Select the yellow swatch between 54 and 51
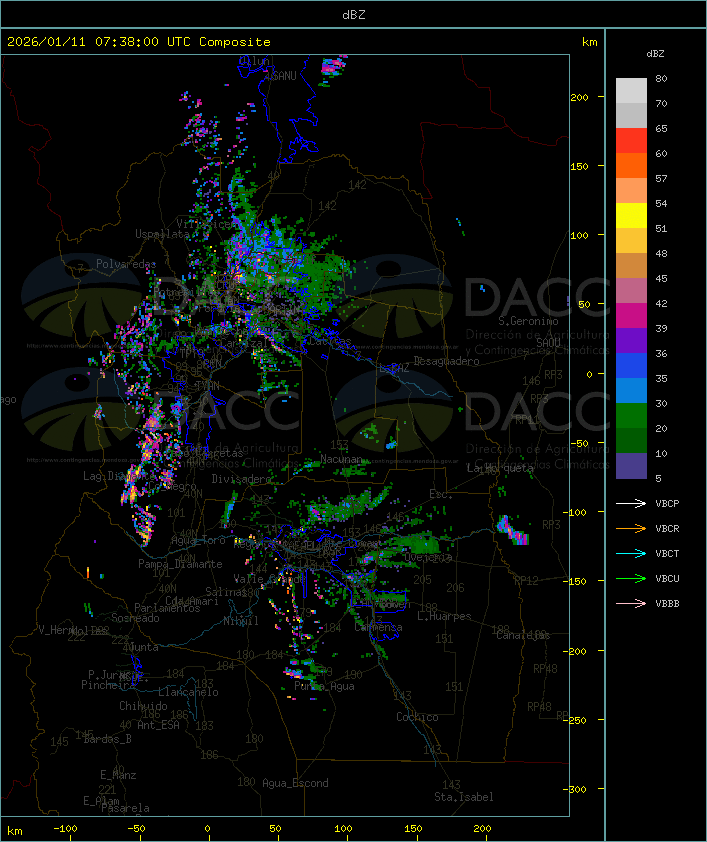 631,215
